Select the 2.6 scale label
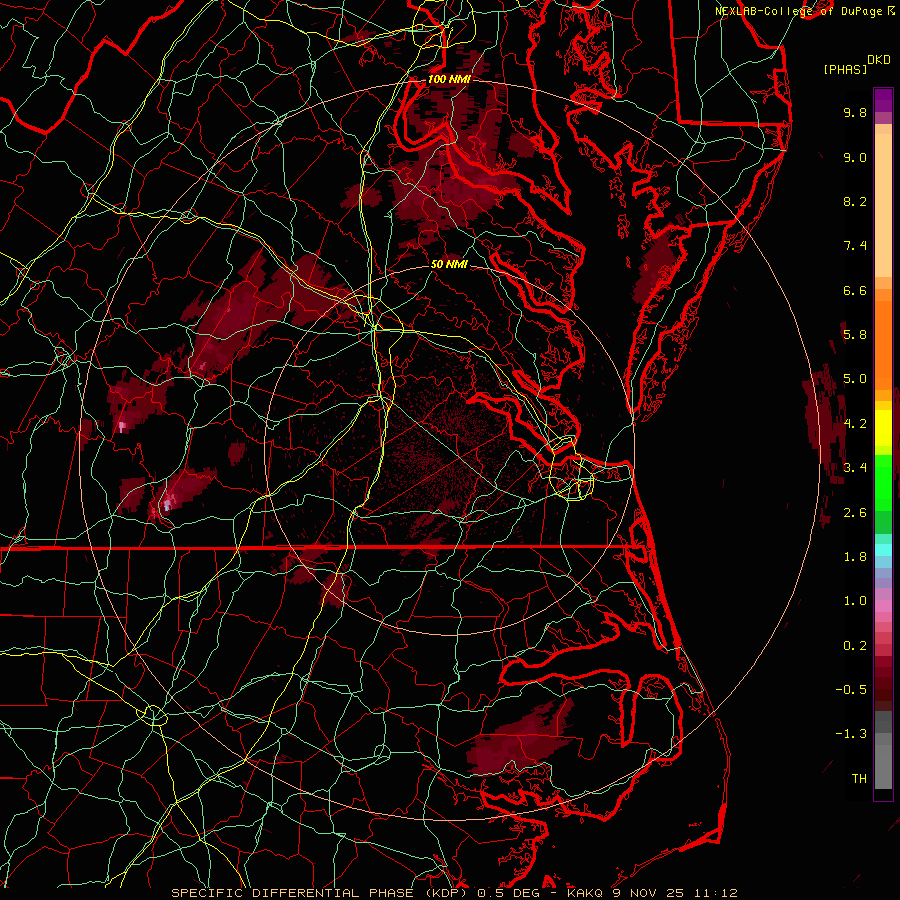This screenshot has width=900, height=900. [x=855, y=512]
